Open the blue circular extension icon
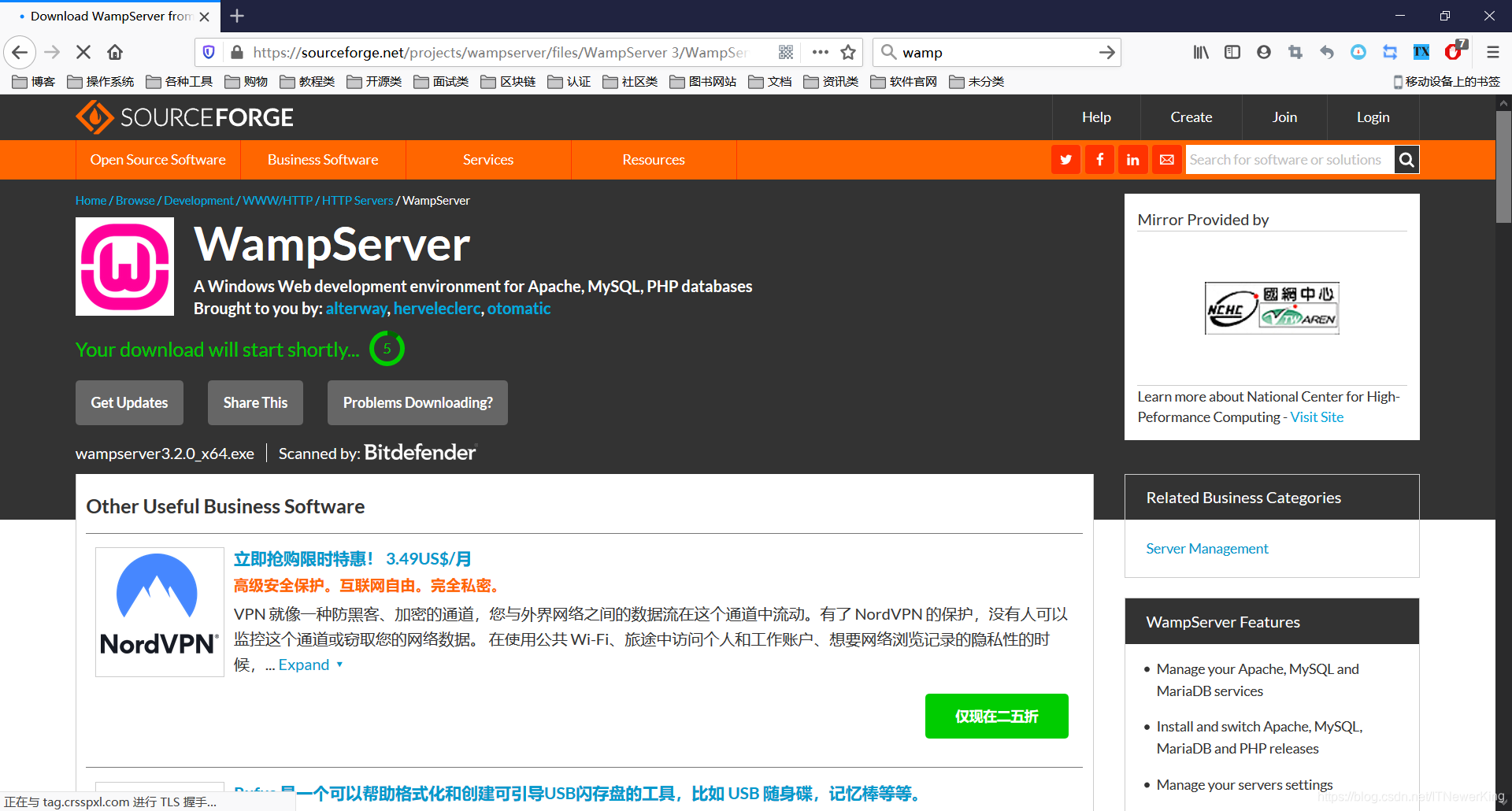Viewport: 1512px width, 811px height. click(1358, 52)
